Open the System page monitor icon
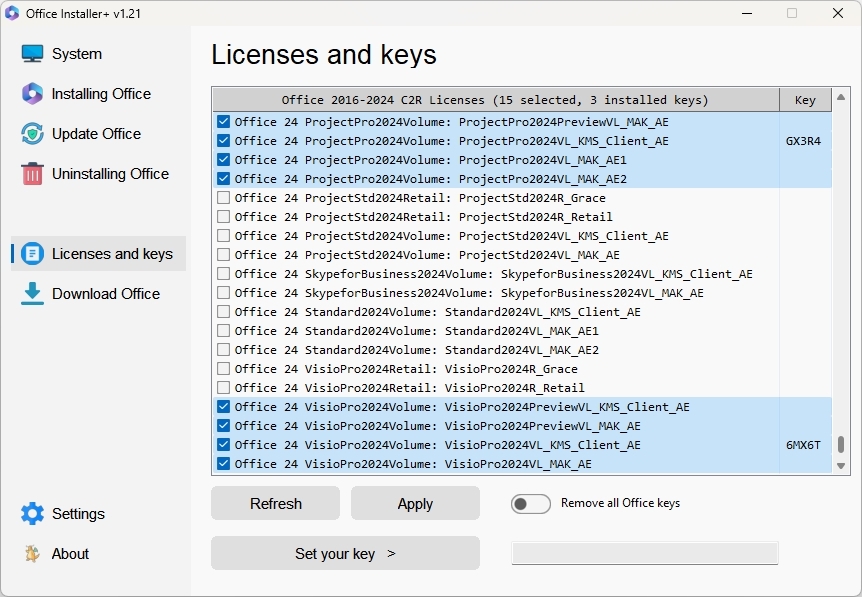Viewport: 862px width, 597px height. [x=32, y=54]
